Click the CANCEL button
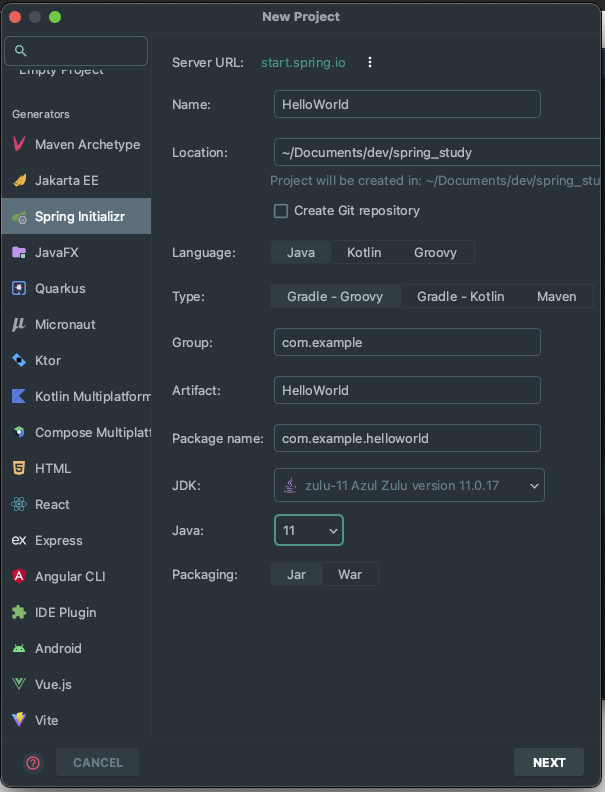This screenshot has height=792, width=605. click(x=97, y=762)
